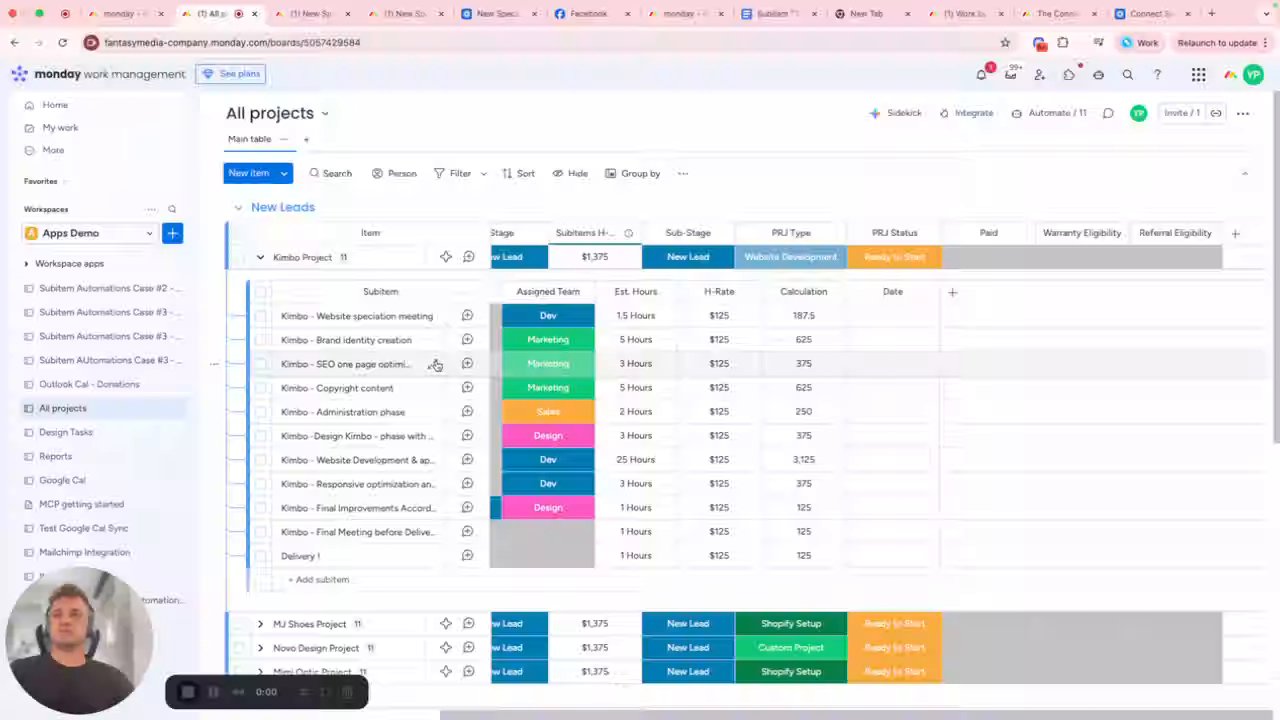Tick checkbox for Website speciation meeting subitem
The image size is (1280, 720).
[x=261, y=316]
